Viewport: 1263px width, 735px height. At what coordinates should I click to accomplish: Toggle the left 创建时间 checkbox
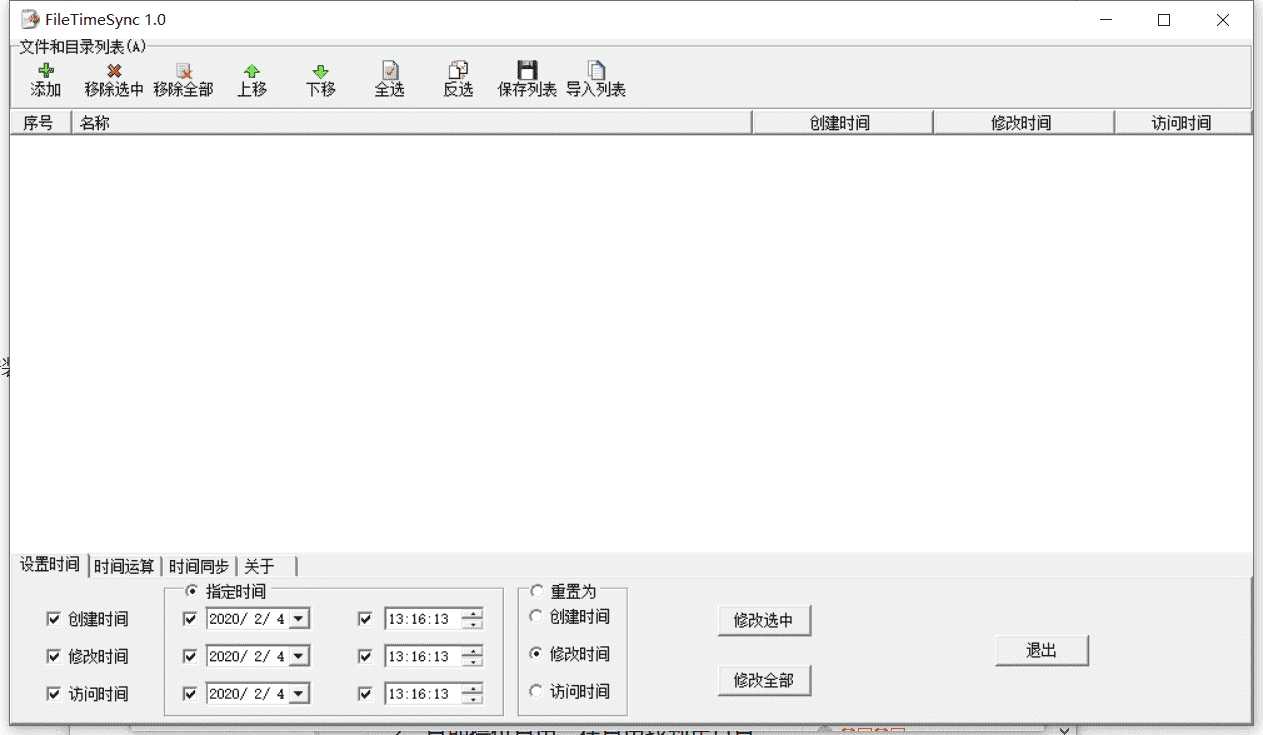[53, 619]
